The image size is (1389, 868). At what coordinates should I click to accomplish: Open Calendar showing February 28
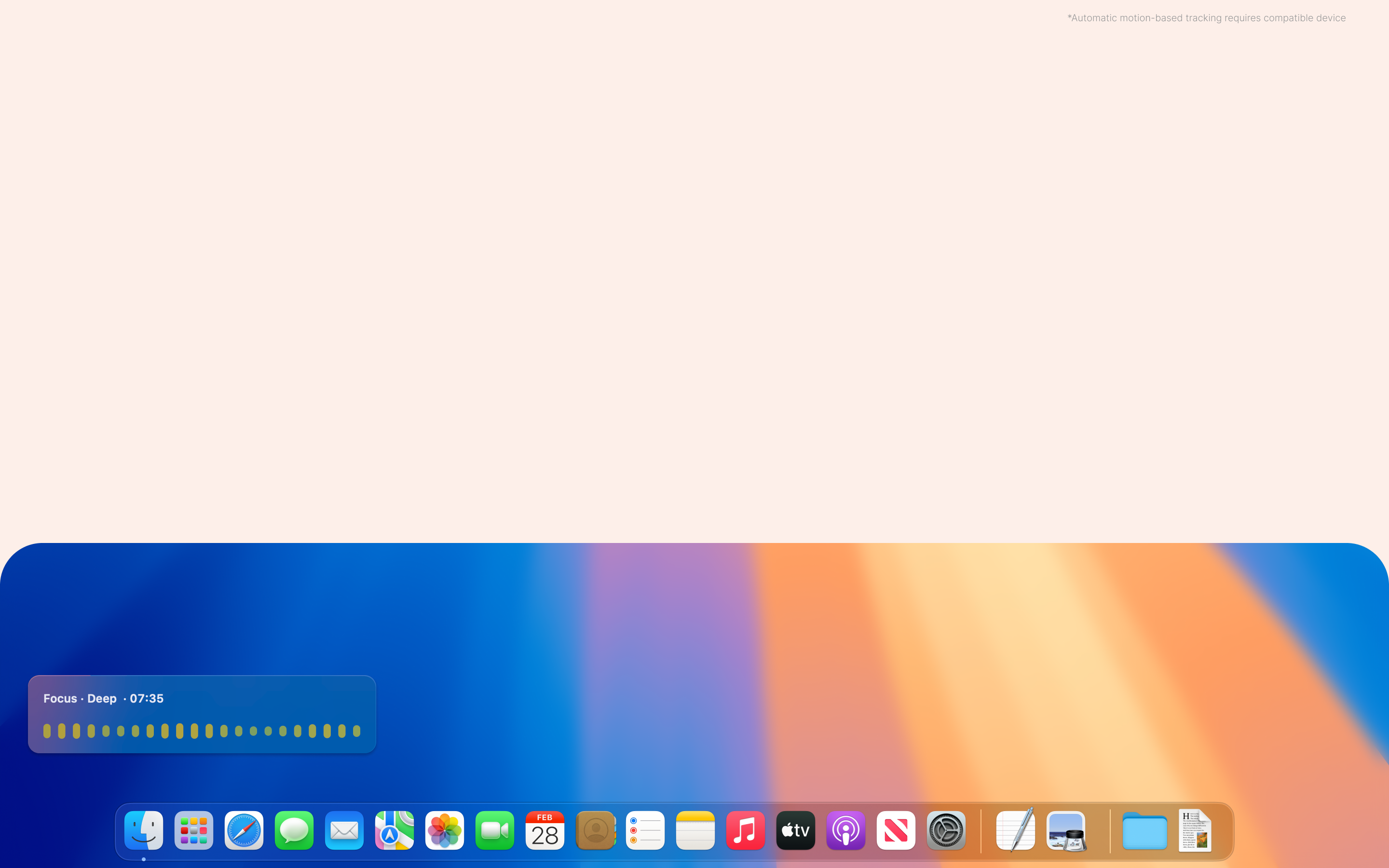544,830
